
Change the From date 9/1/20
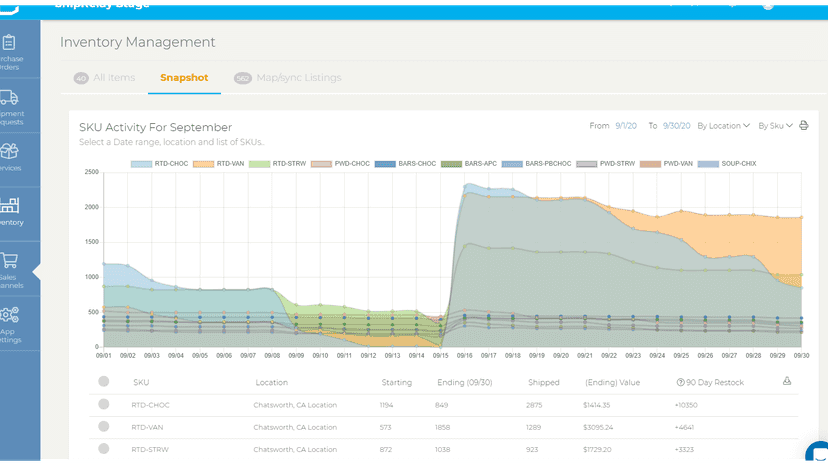tap(626, 126)
